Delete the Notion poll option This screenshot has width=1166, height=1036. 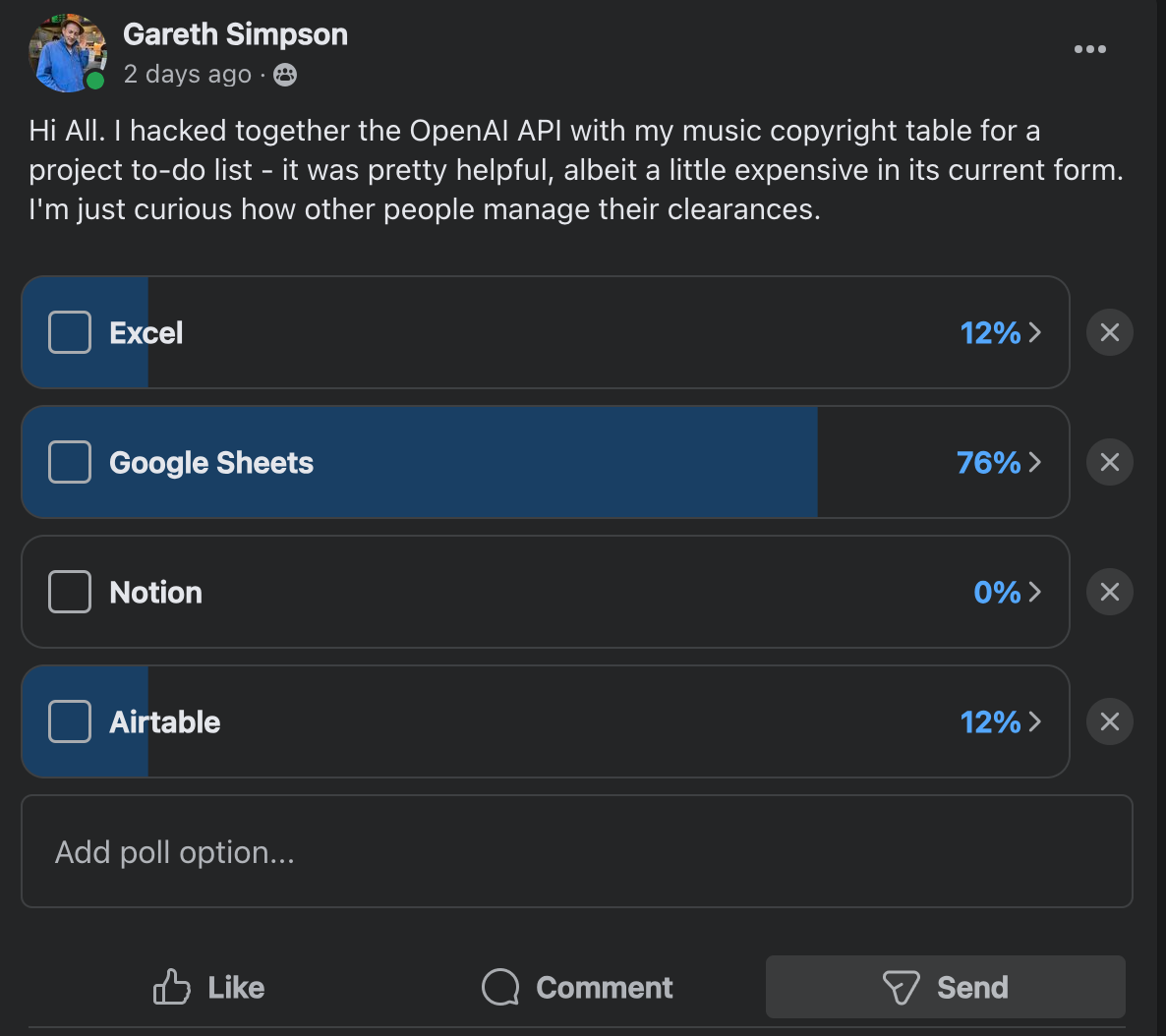(1109, 592)
